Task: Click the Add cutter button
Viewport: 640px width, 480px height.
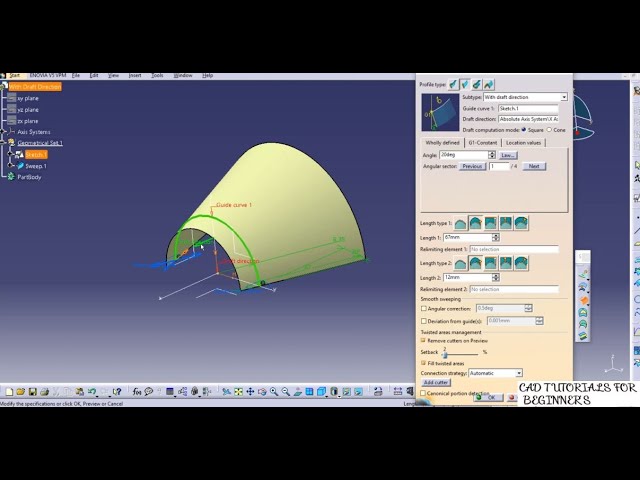Action: [x=436, y=382]
